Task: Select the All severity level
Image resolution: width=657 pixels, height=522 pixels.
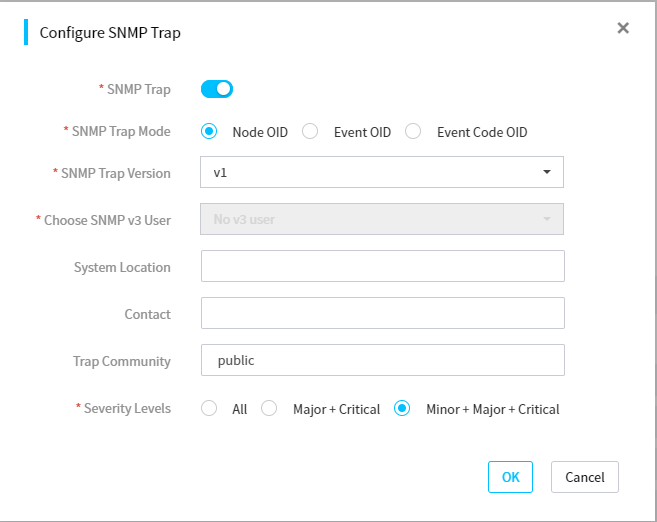Action: point(209,408)
